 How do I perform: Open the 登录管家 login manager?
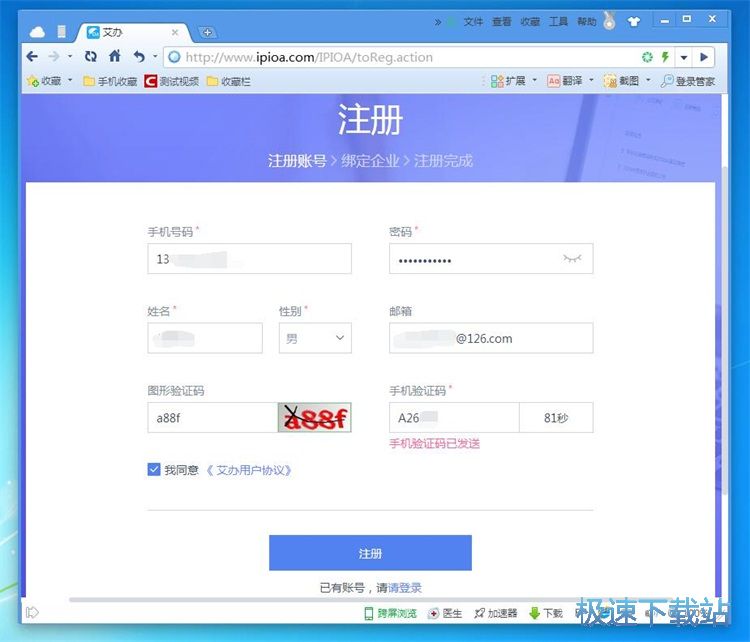pyautogui.click(x=688, y=81)
